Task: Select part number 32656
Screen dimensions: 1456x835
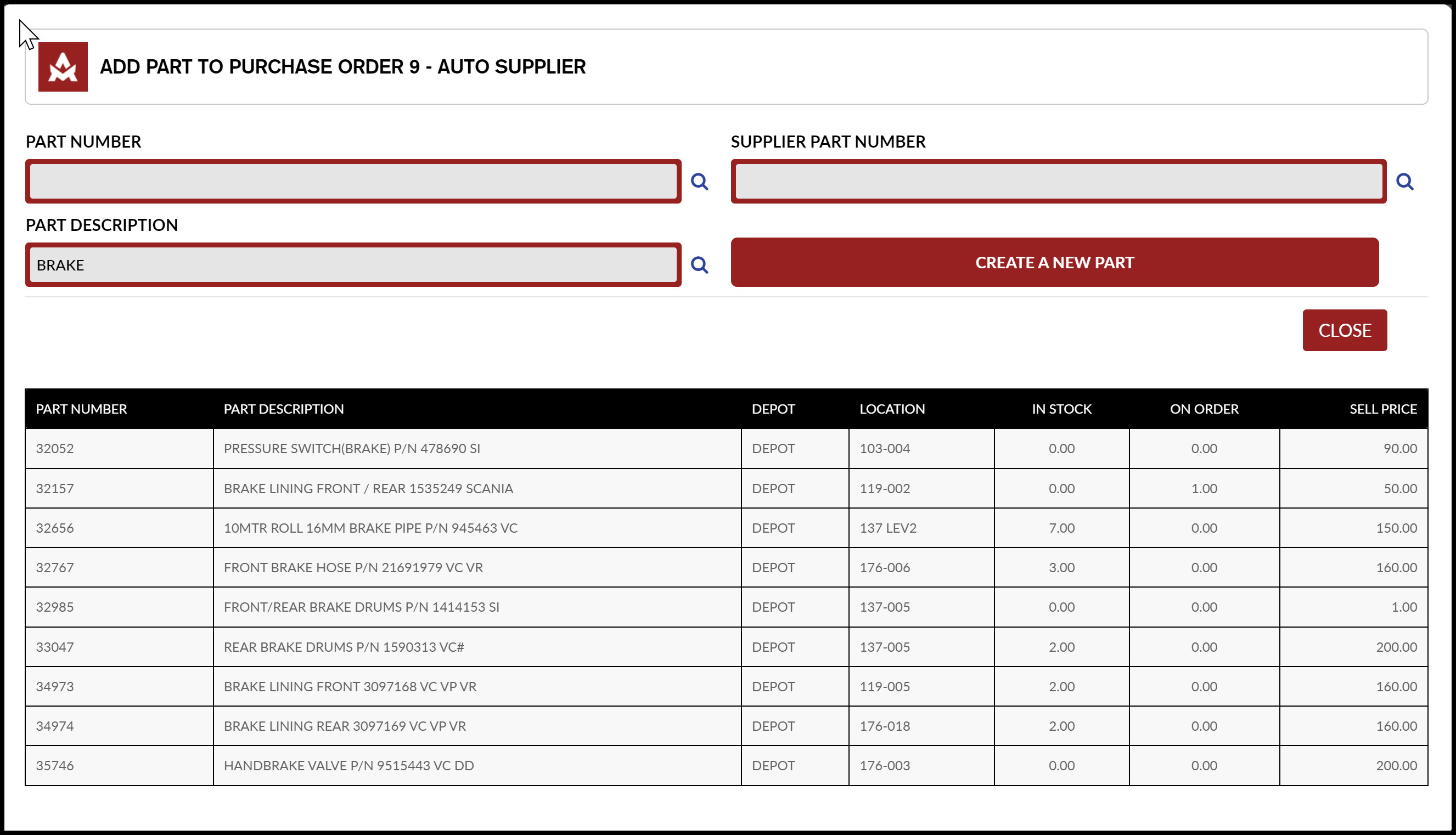Action: click(55, 528)
